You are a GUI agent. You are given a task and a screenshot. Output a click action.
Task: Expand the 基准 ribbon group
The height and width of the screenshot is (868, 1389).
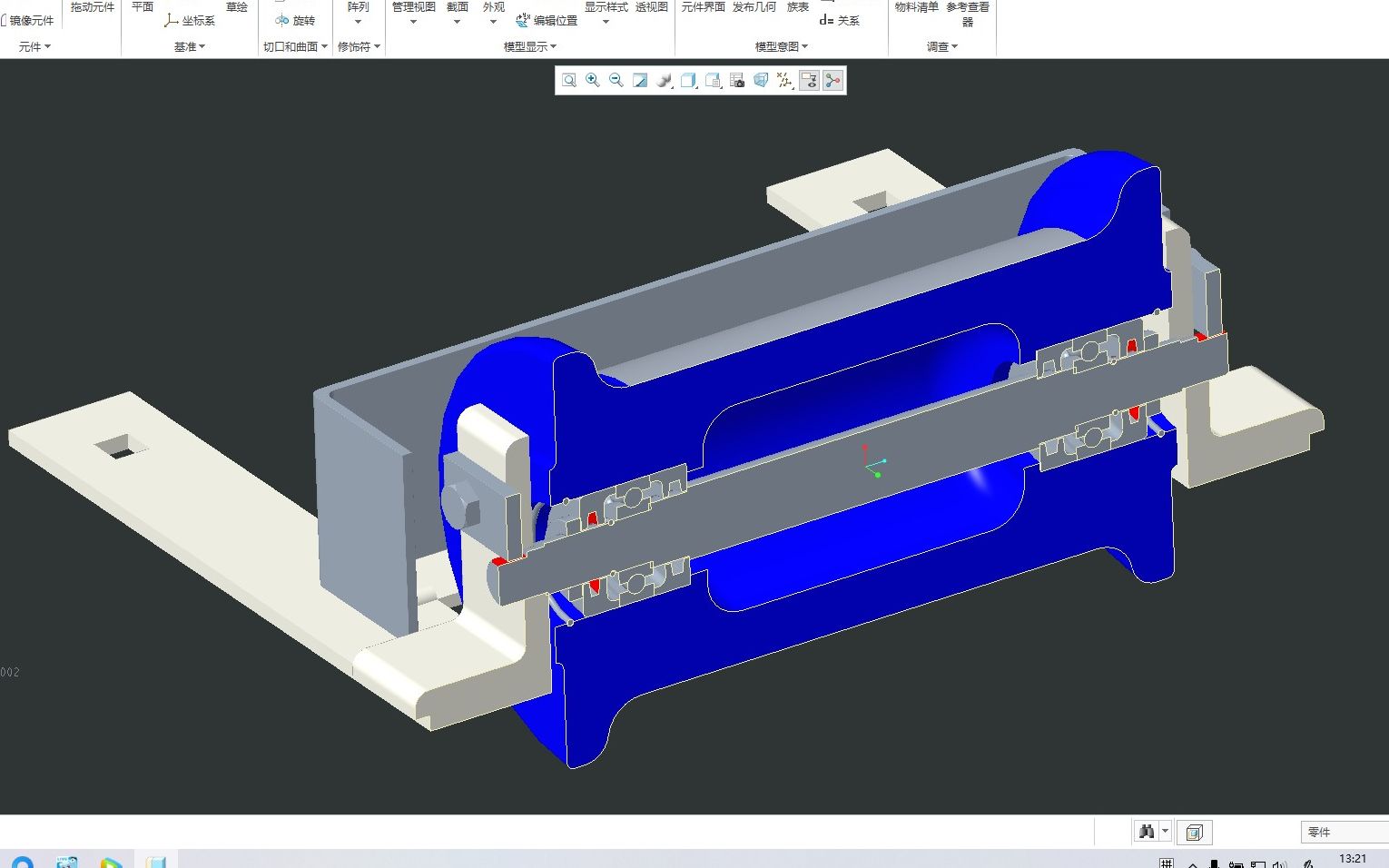190,46
